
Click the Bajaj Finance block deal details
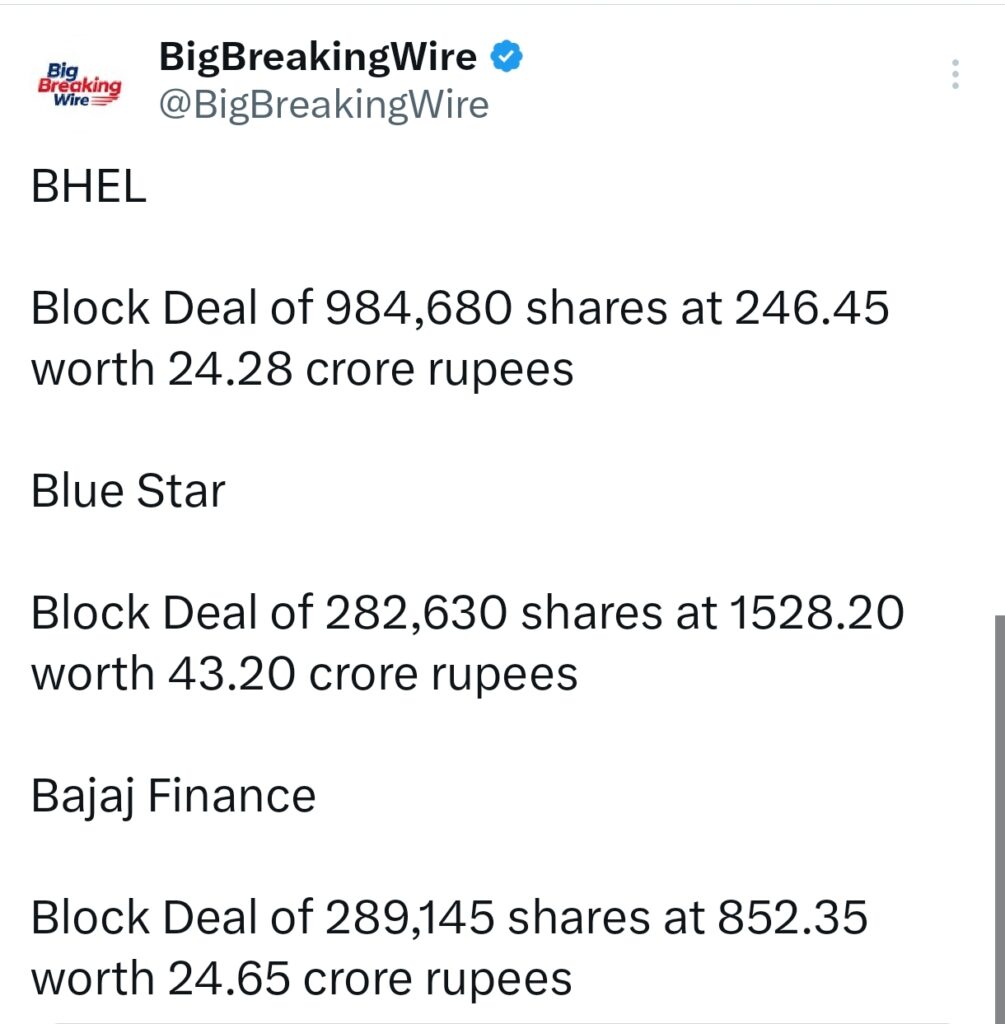[x=450, y=945]
